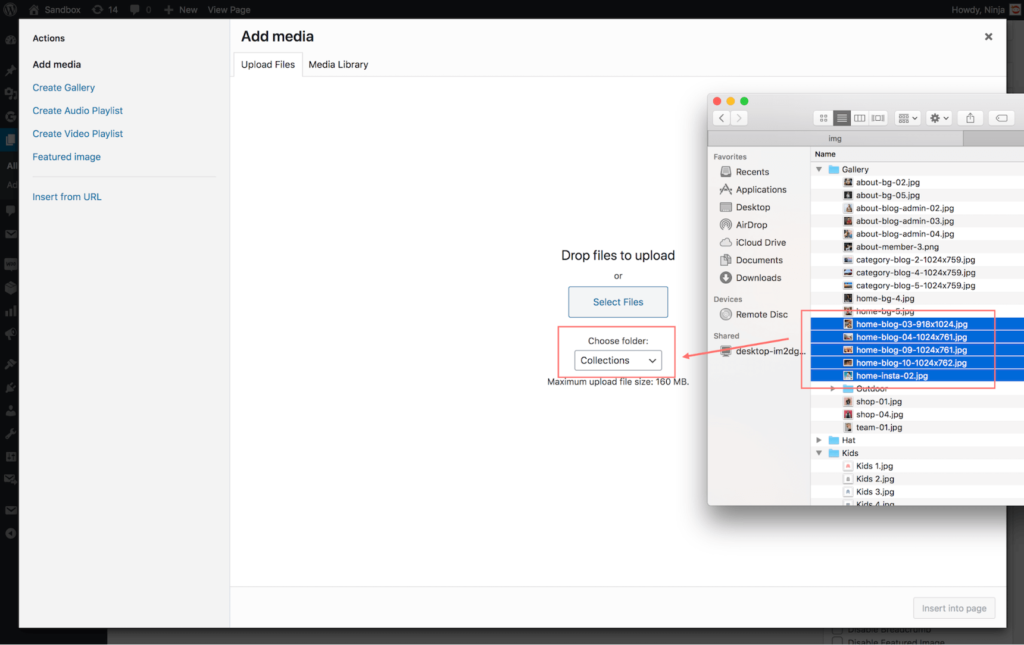Screen dimensions: 1024x645
Task: Click the WordPress logo in the admin bar
Action: pyautogui.click(x=10, y=9)
